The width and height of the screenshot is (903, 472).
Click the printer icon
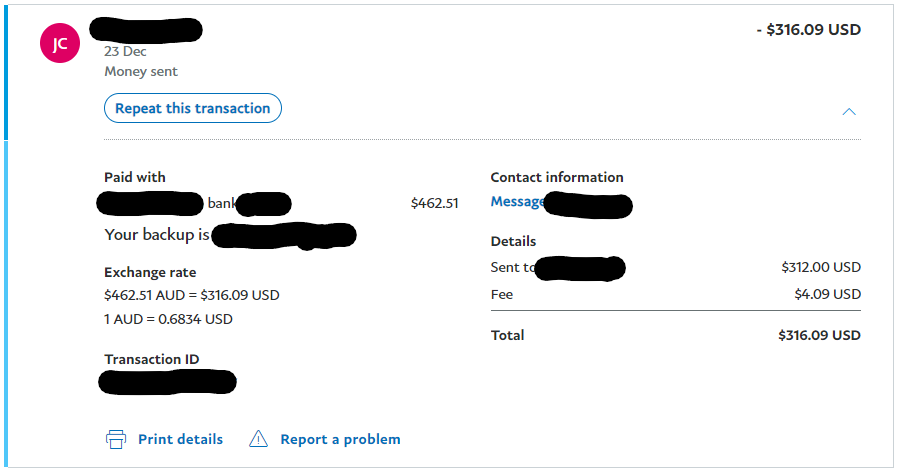click(116, 439)
